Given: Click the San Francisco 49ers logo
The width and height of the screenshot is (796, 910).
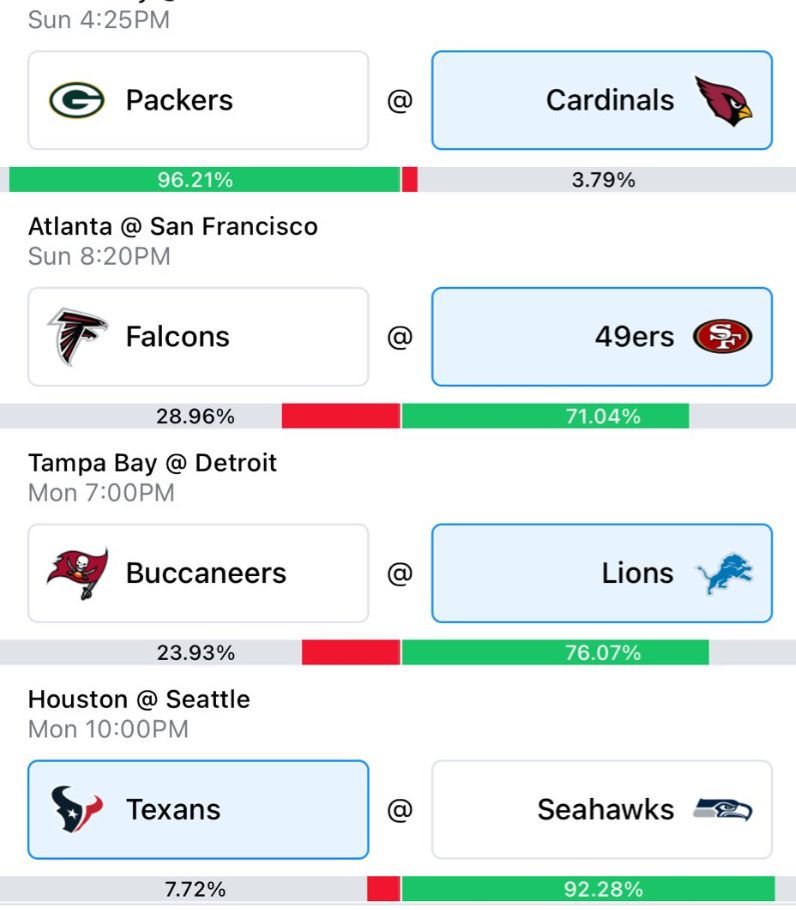Looking at the screenshot, I should coord(722,337).
